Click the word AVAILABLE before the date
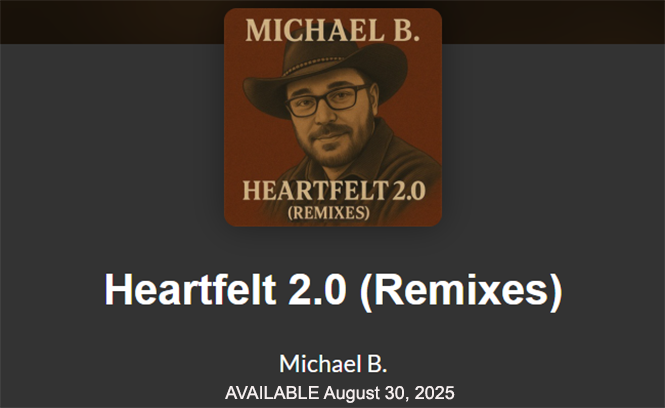 pyautogui.click(x=272, y=393)
